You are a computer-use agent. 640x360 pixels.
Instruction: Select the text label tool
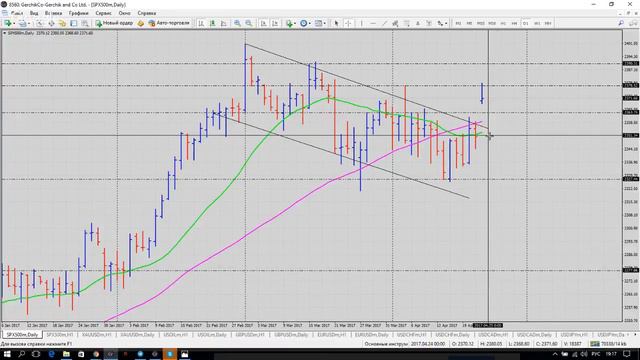[x=429, y=23]
